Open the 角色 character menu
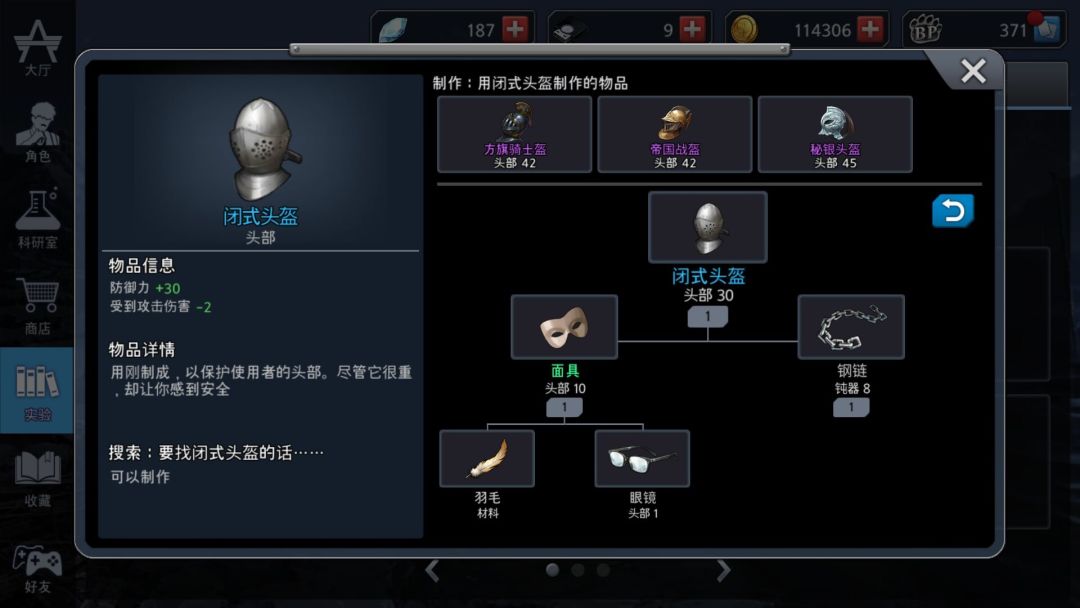The height and width of the screenshot is (608, 1080). point(37,131)
